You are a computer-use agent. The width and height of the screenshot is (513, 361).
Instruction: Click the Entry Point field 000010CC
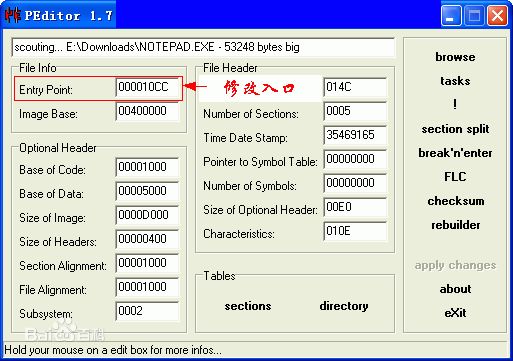pos(147,88)
